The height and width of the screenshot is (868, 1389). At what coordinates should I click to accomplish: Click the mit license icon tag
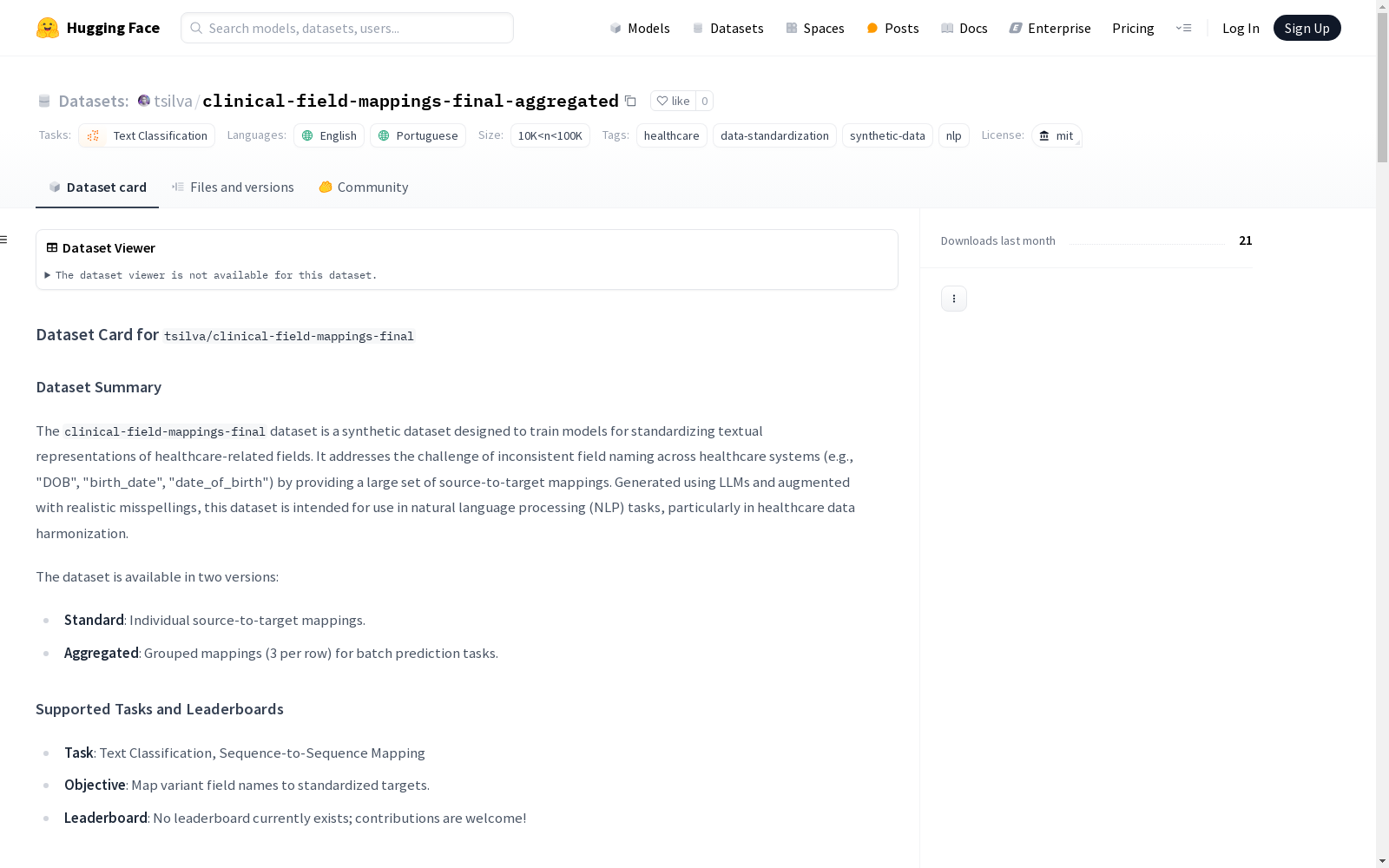1057,135
